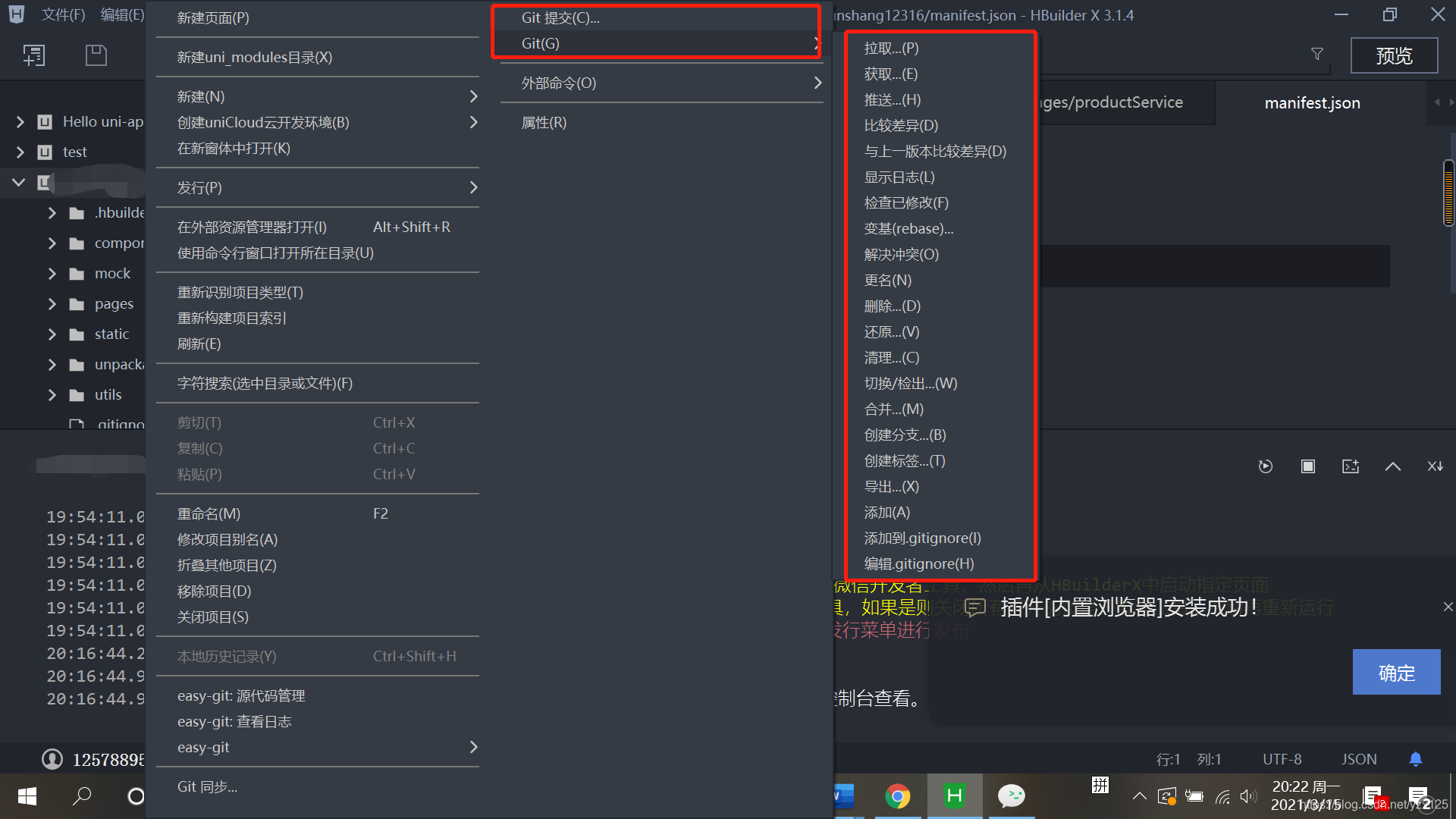This screenshot has width=1456, height=819.
Task: Expand the pages folder
Action: pos(52,304)
